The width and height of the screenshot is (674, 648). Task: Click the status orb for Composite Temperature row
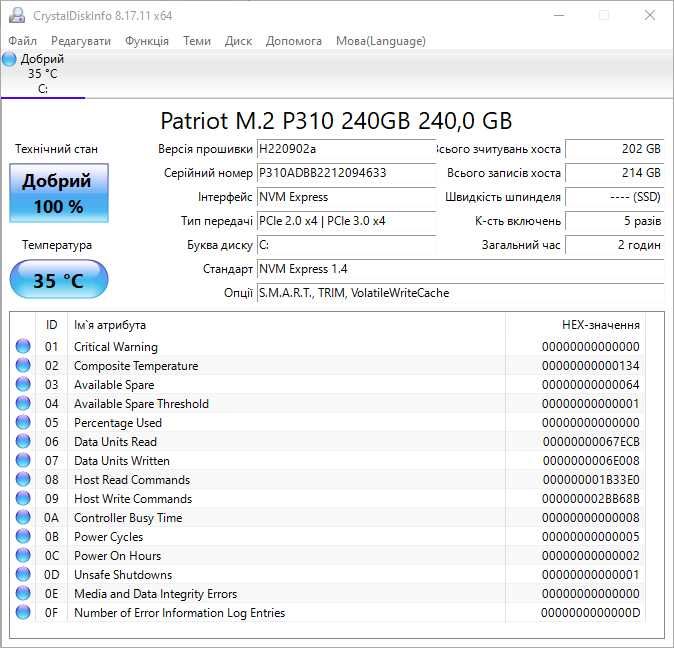(x=23, y=365)
